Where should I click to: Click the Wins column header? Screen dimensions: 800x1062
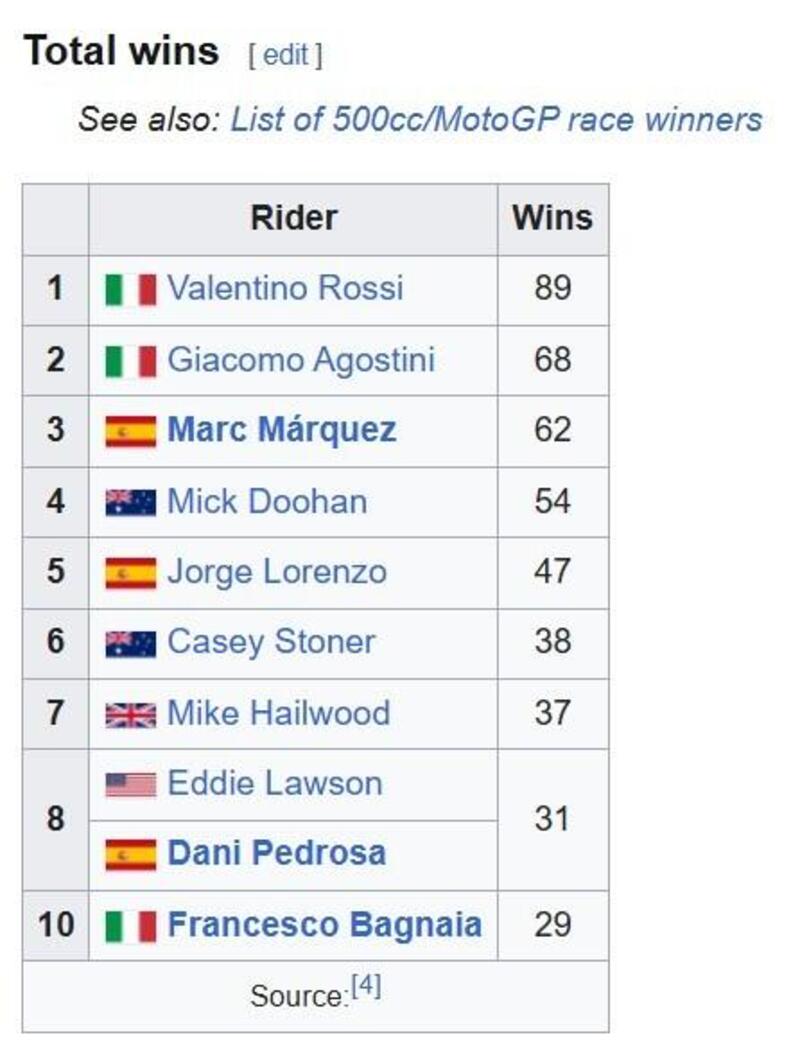552,218
